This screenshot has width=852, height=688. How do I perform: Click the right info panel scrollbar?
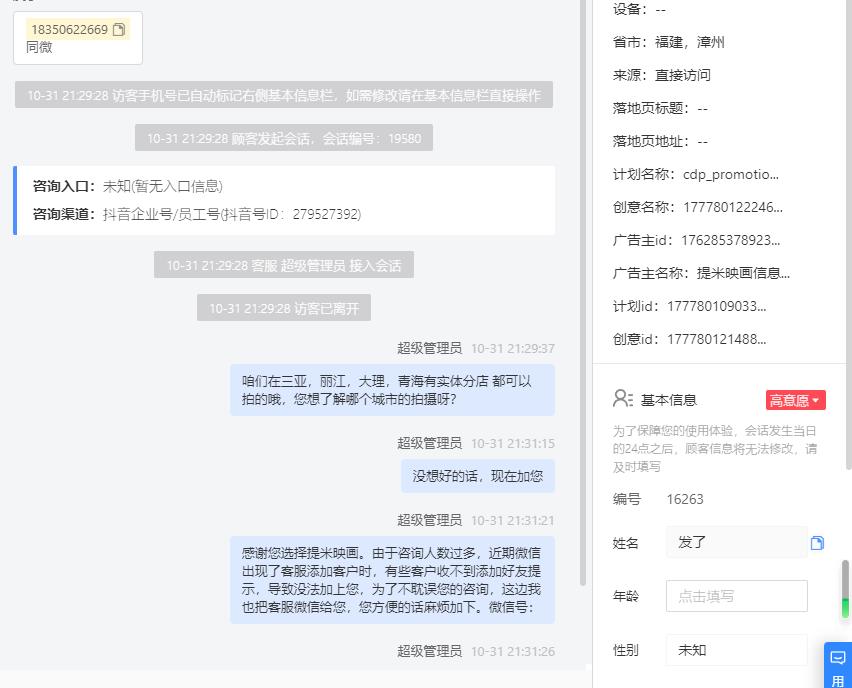[848, 234]
